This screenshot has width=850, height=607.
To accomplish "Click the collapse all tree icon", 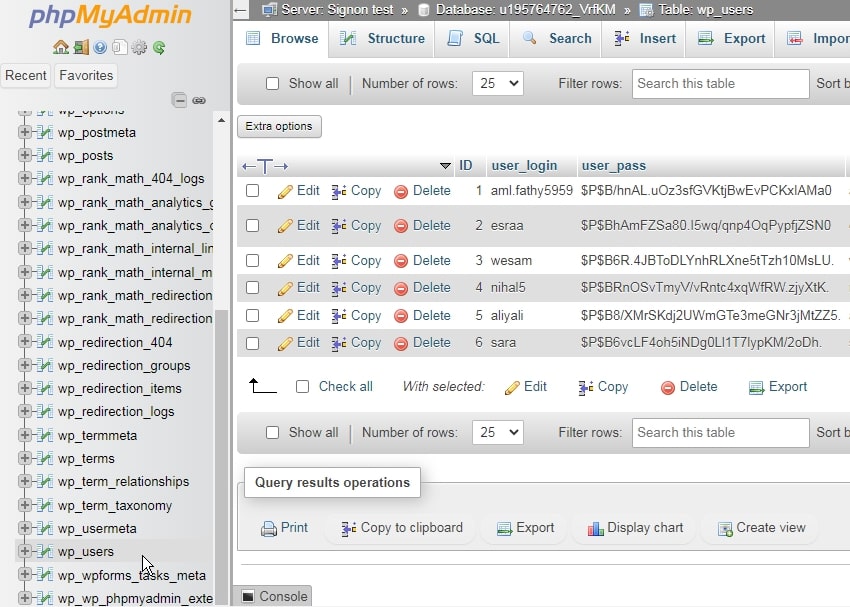I will [x=179, y=100].
